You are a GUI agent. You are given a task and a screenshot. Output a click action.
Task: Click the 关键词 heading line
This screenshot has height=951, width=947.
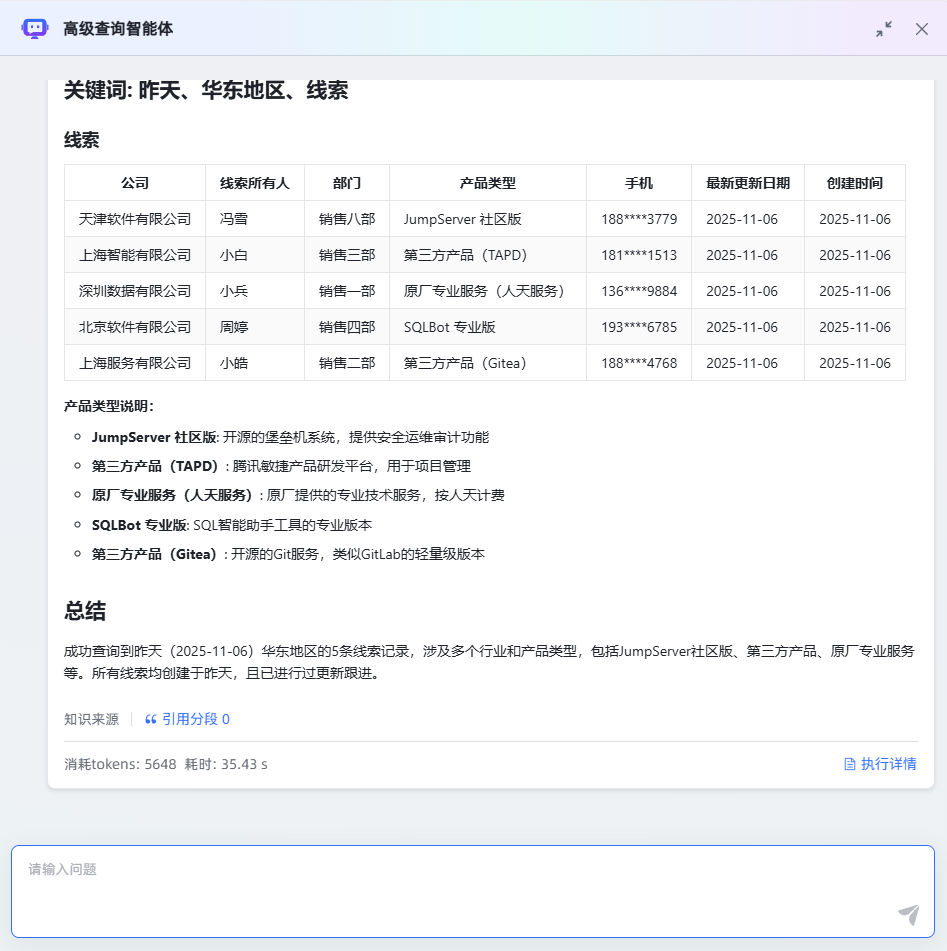coord(206,90)
